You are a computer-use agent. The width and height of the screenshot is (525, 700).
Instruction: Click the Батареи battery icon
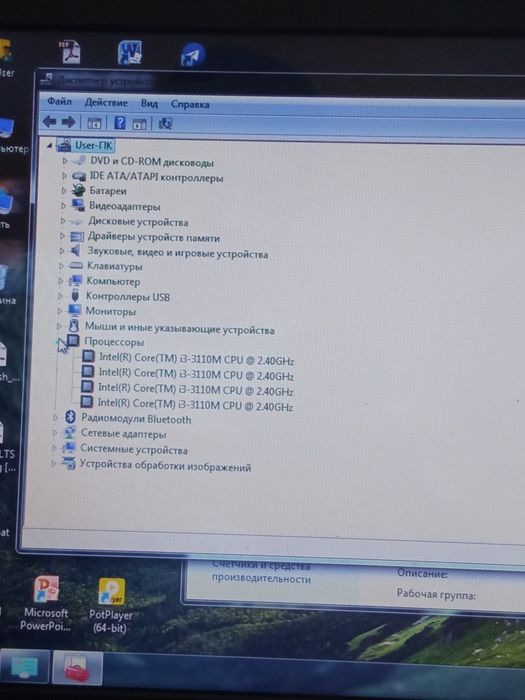[78, 190]
